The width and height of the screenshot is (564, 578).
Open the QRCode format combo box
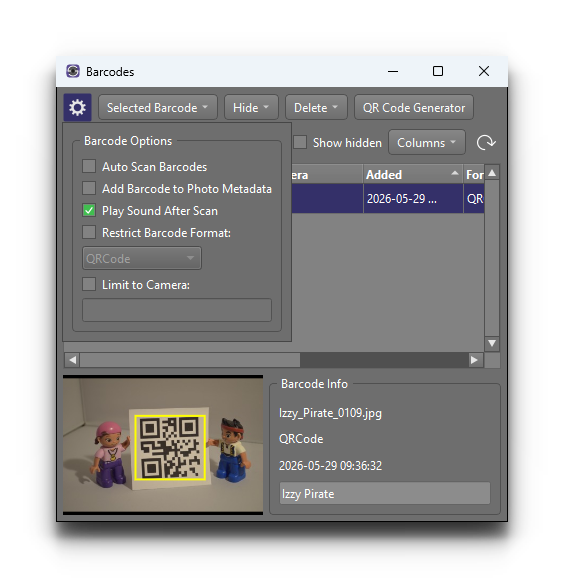142,258
